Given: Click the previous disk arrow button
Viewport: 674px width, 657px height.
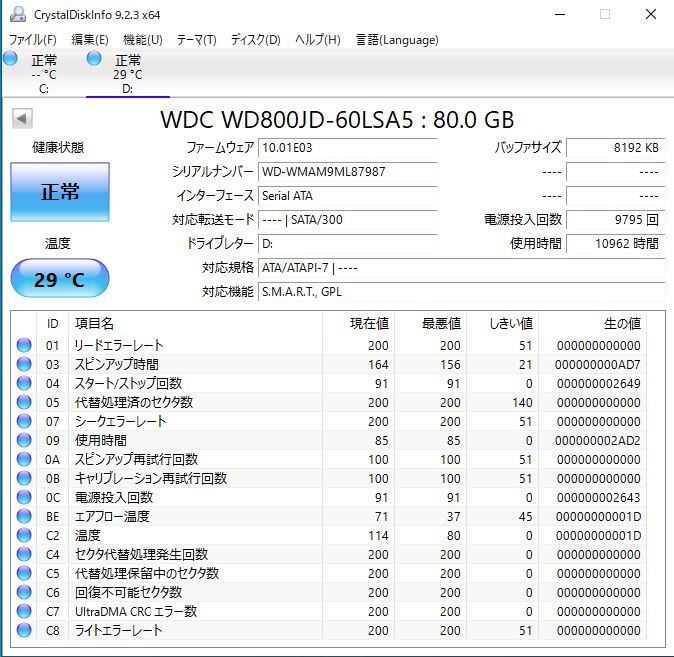Looking at the screenshot, I should [x=22, y=118].
